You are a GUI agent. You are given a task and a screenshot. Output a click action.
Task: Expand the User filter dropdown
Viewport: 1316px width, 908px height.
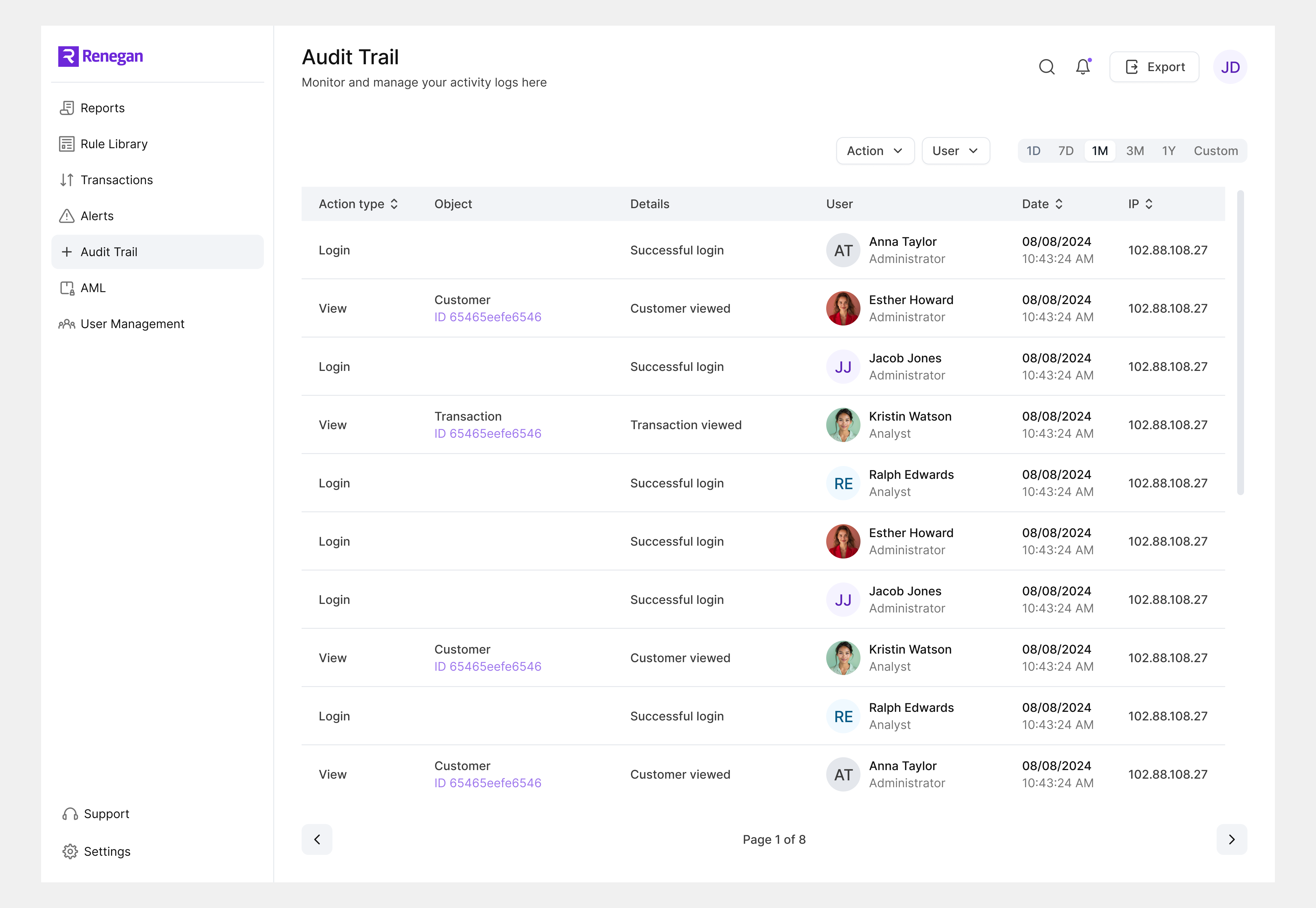tap(956, 151)
